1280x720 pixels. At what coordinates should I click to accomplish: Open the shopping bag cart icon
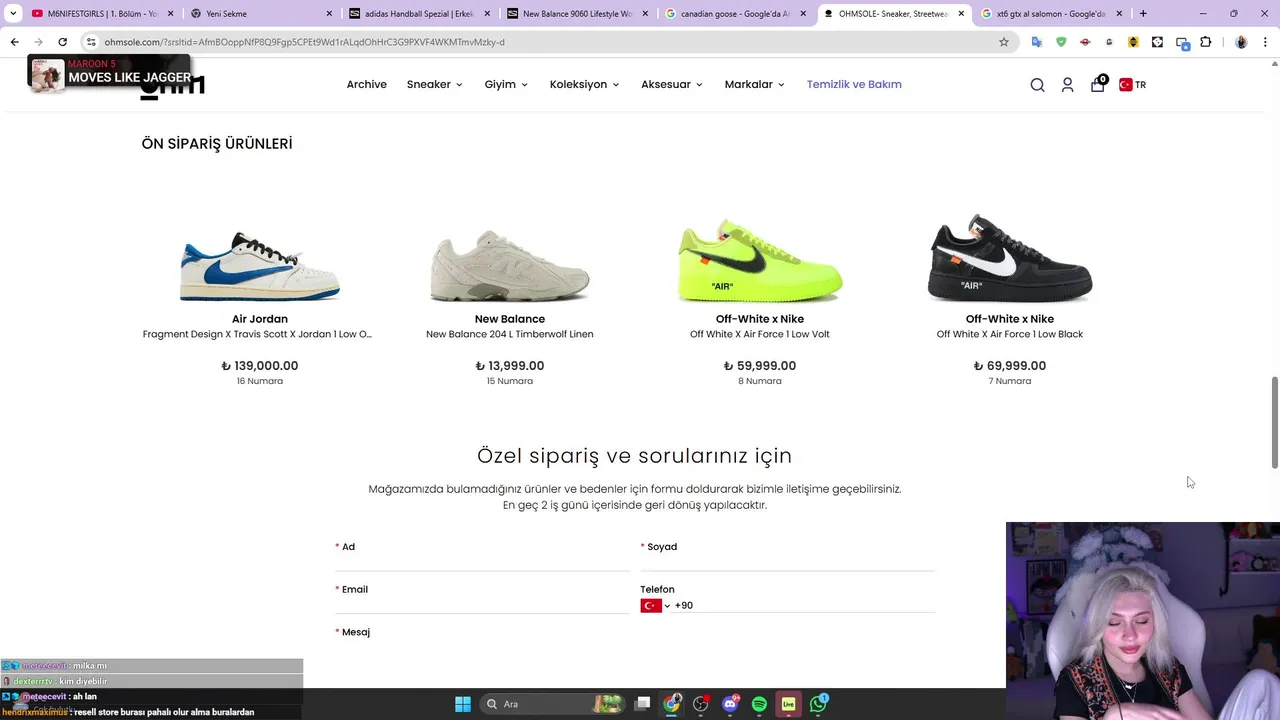(x=1098, y=84)
